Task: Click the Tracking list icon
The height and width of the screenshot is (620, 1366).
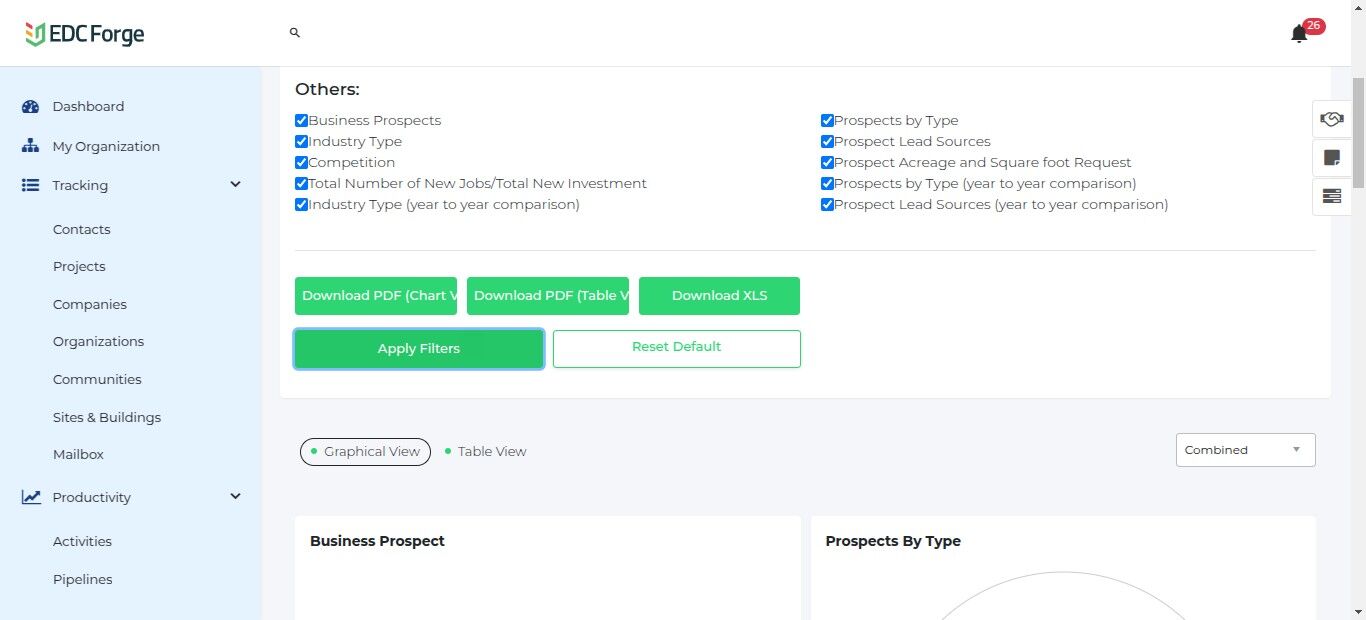Action: pos(30,185)
